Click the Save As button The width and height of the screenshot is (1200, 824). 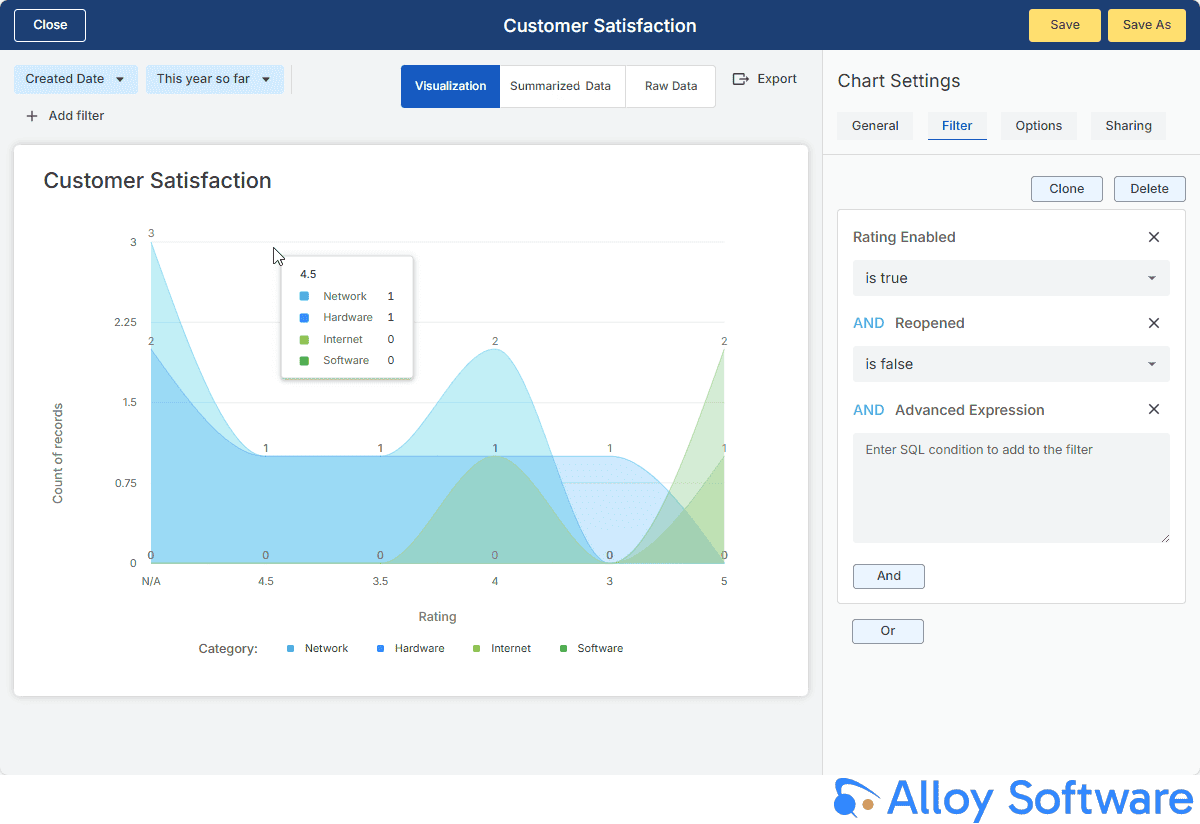point(1146,25)
